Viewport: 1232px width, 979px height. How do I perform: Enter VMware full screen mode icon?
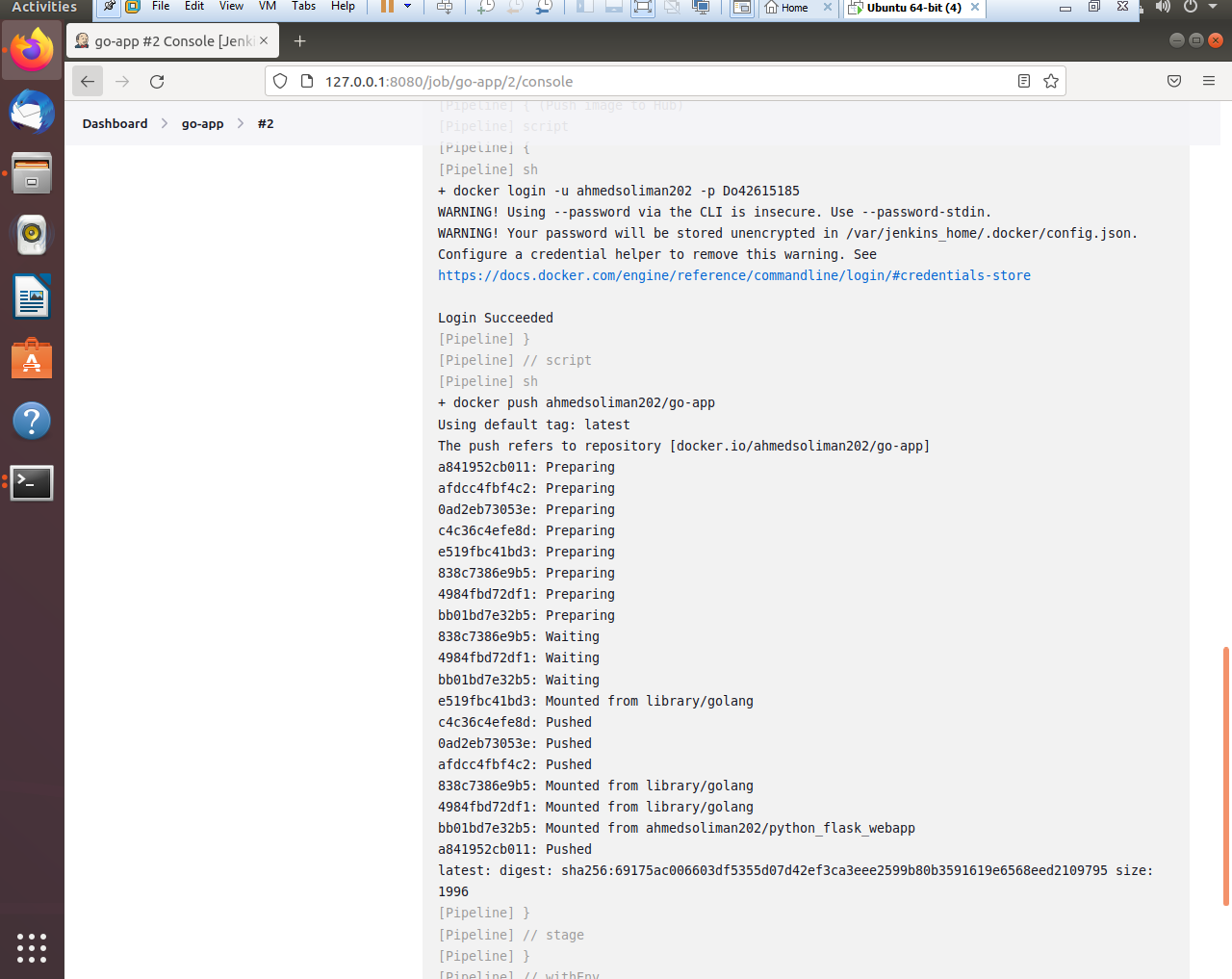pyautogui.click(x=643, y=7)
